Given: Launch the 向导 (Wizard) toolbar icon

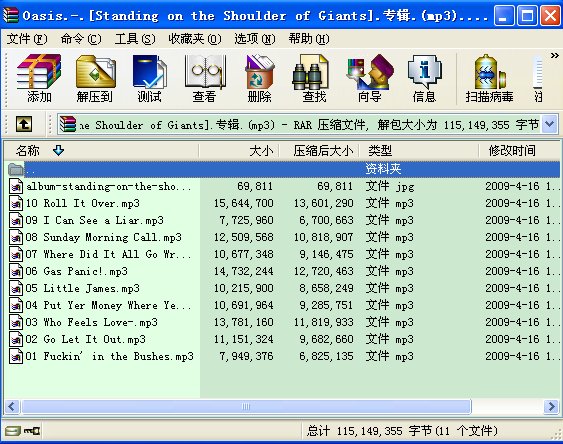Looking at the screenshot, I should [x=369, y=78].
